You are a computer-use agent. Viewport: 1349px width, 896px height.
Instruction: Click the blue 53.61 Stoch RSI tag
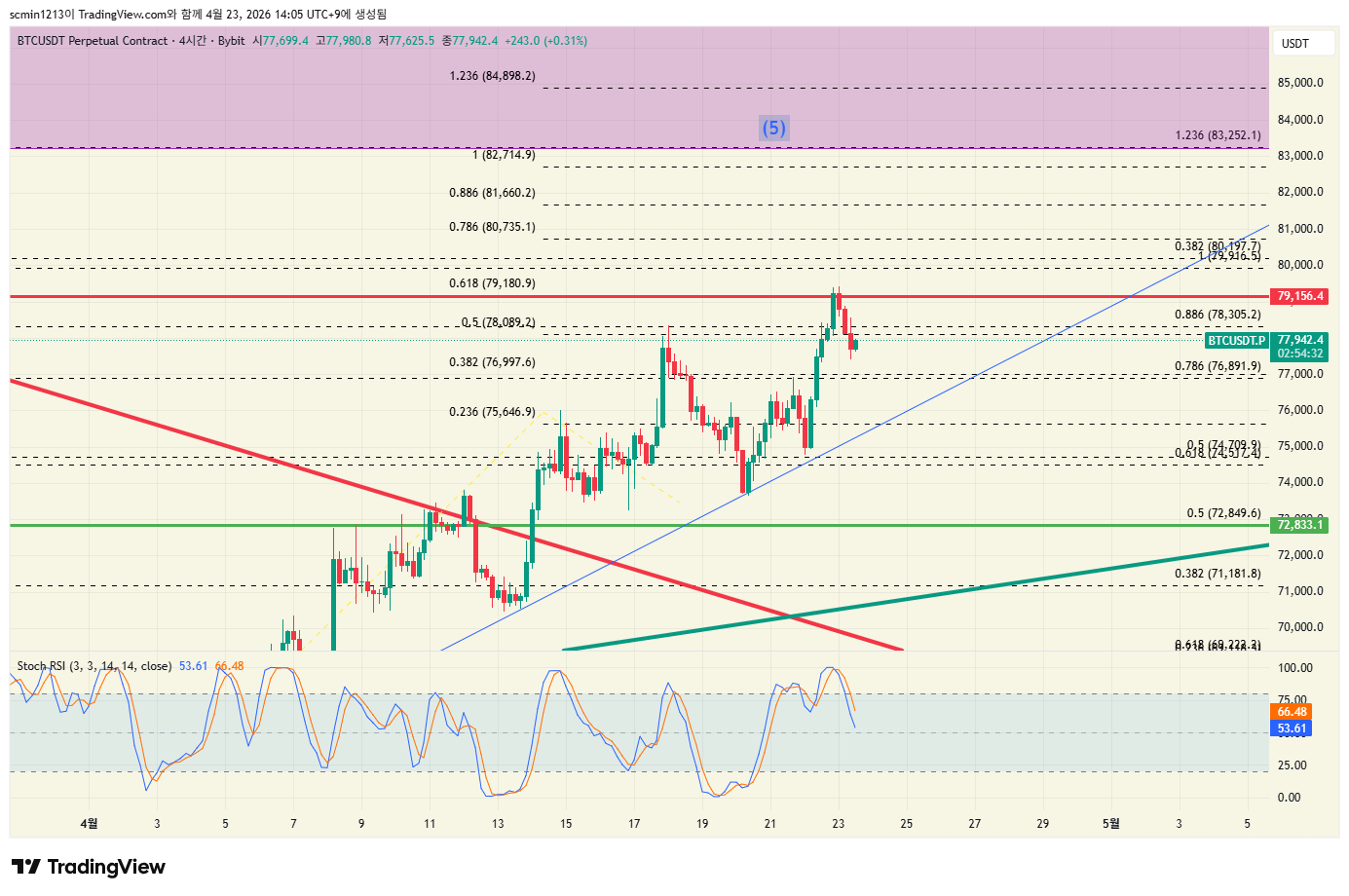[x=1292, y=728]
